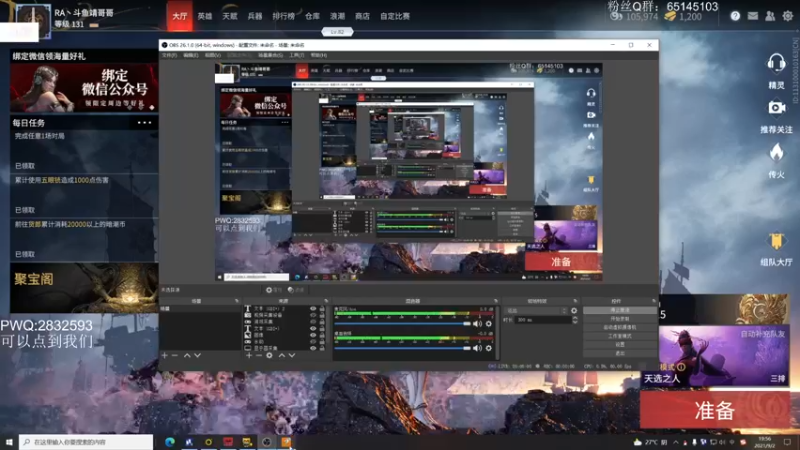Open source properties gear in the Sources panel
Image resolution: width=800 pixels, height=450 pixels.
pos(269,355)
